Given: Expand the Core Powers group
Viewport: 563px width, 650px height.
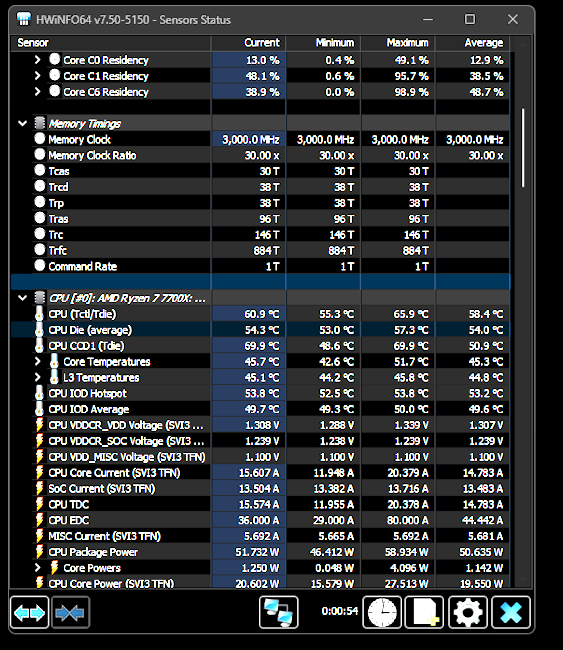Looking at the screenshot, I should [38, 568].
